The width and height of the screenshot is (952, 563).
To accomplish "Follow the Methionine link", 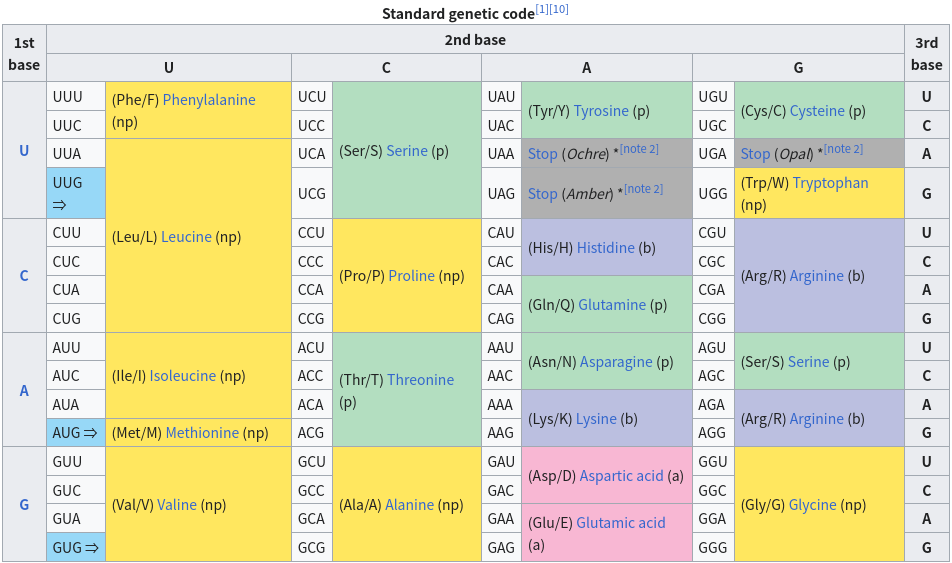I will point(202,433).
